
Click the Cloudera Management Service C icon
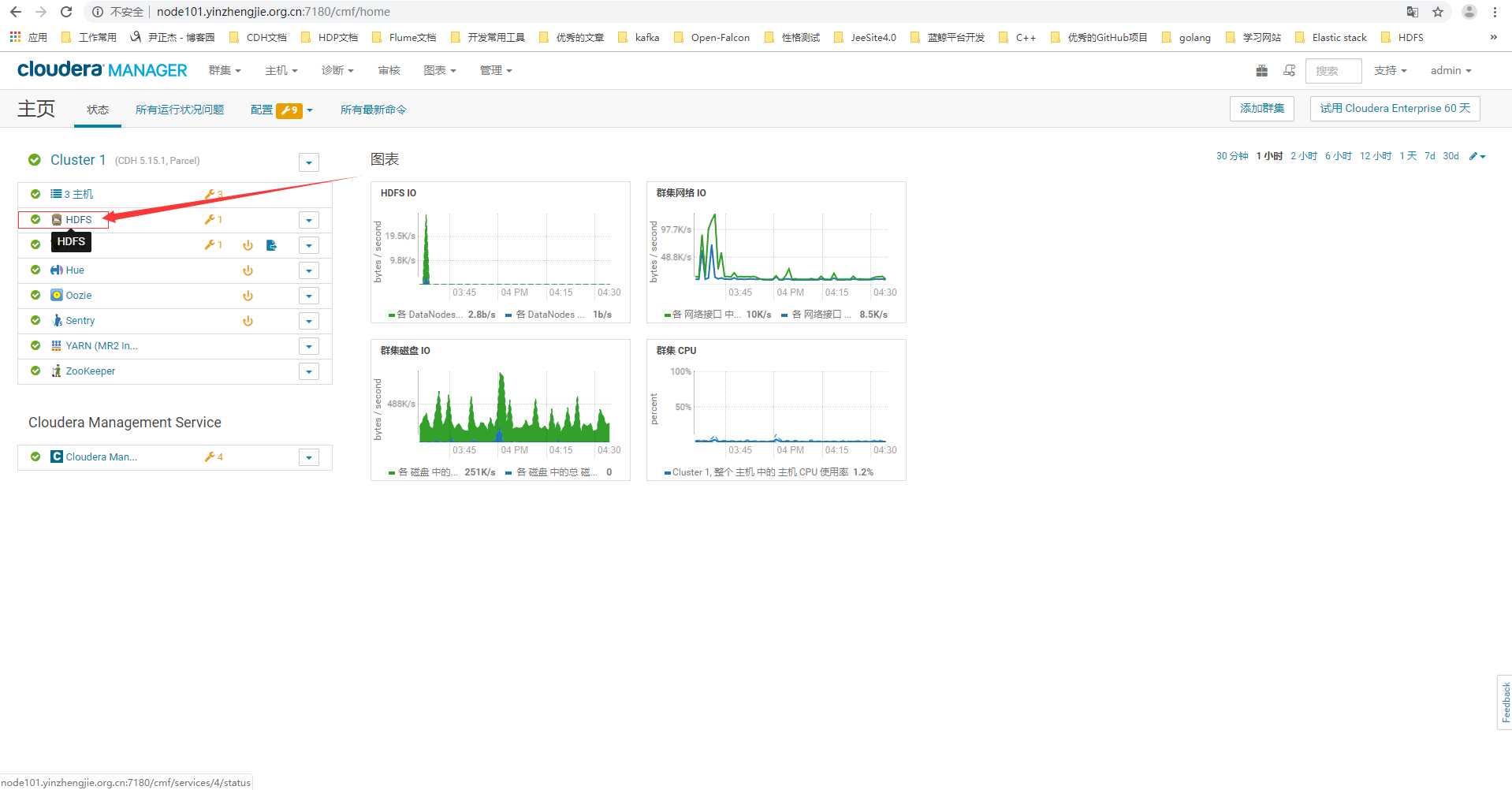tap(57, 456)
